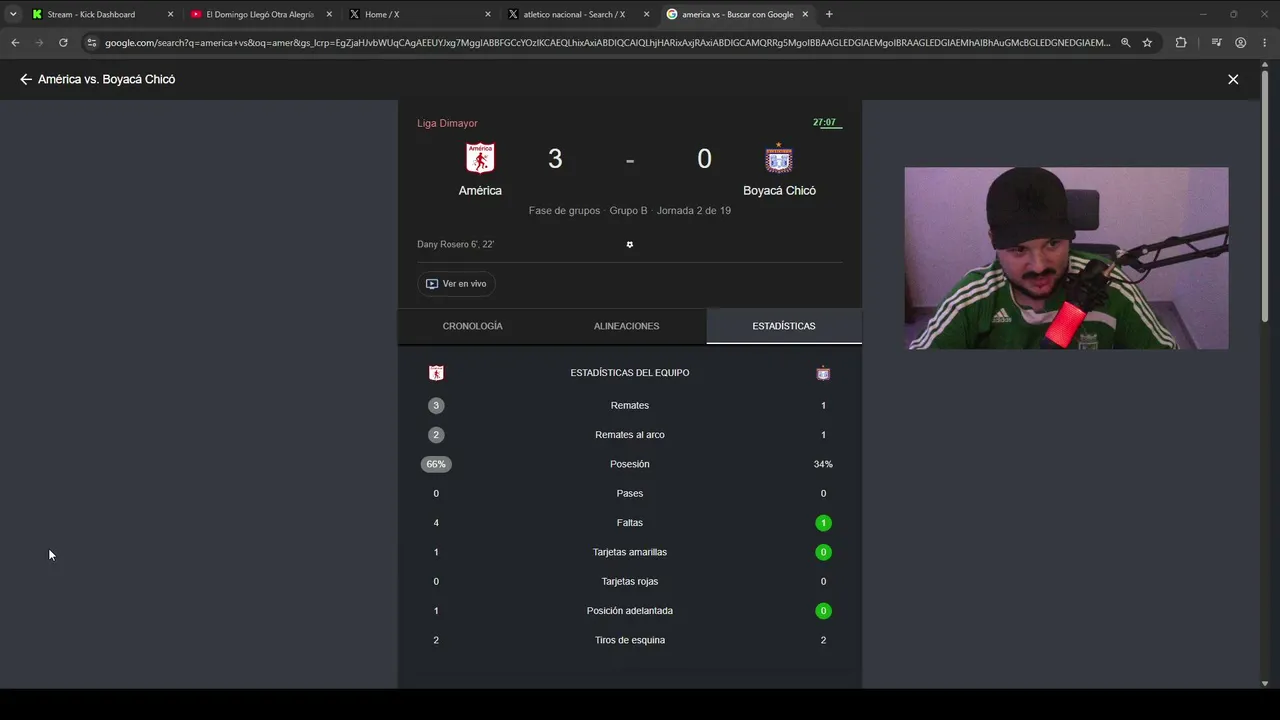This screenshot has height=720, width=1280.
Task: Click the Ver en vivo button
Action: click(x=456, y=284)
